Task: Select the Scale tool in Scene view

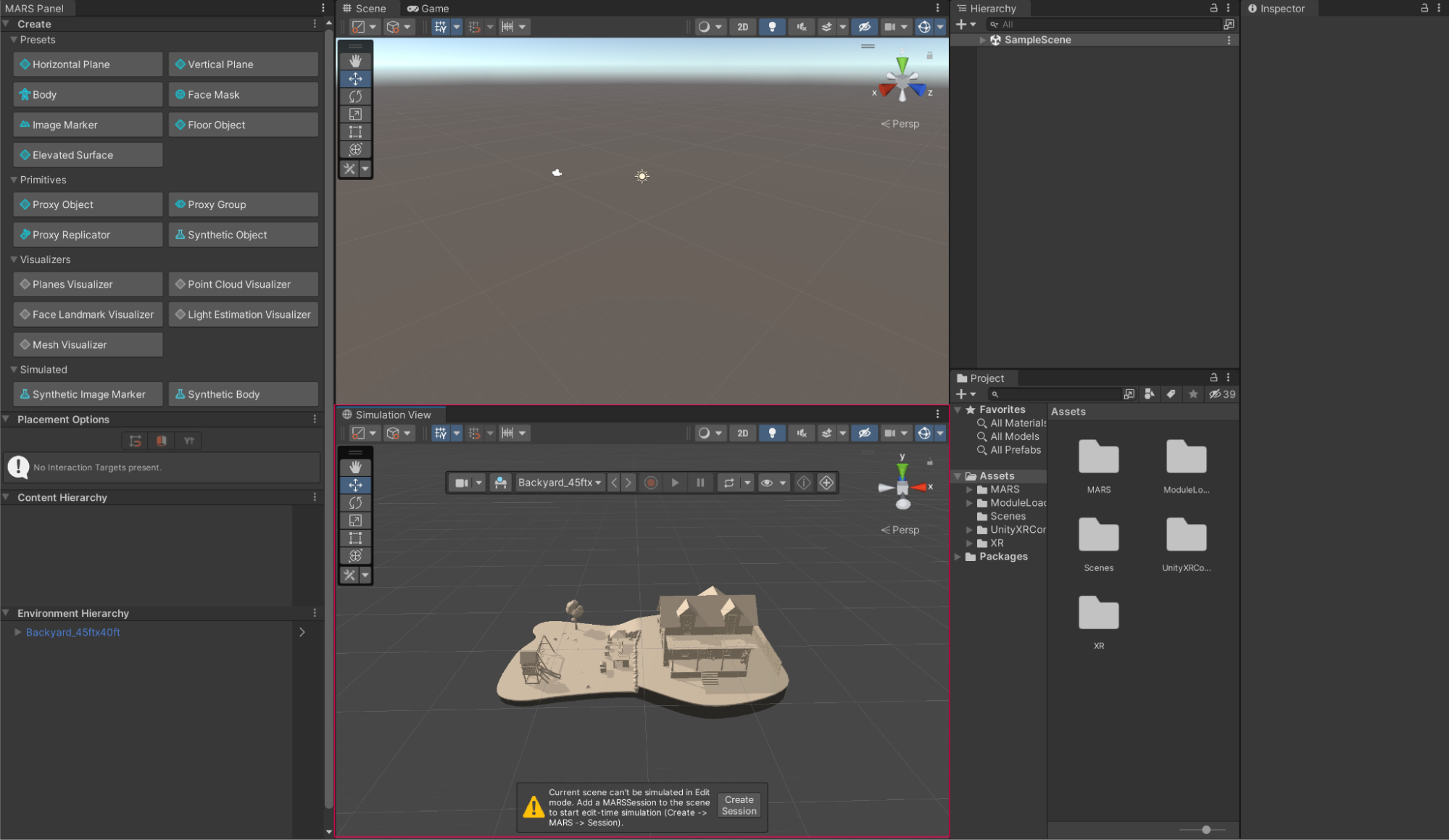Action: pos(355,115)
